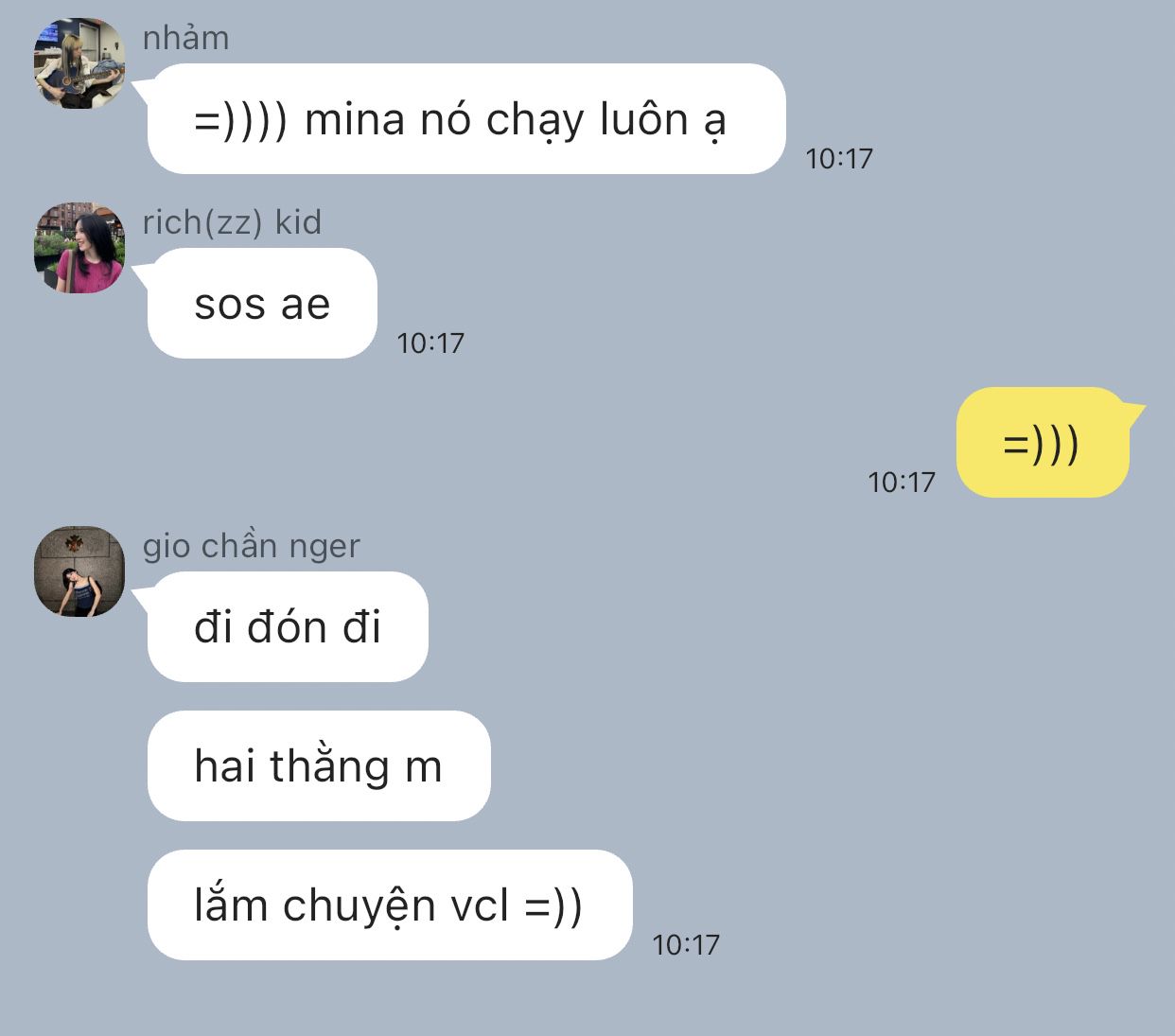Tap the timestamp left of the yellow bubble

pyautogui.click(x=902, y=482)
